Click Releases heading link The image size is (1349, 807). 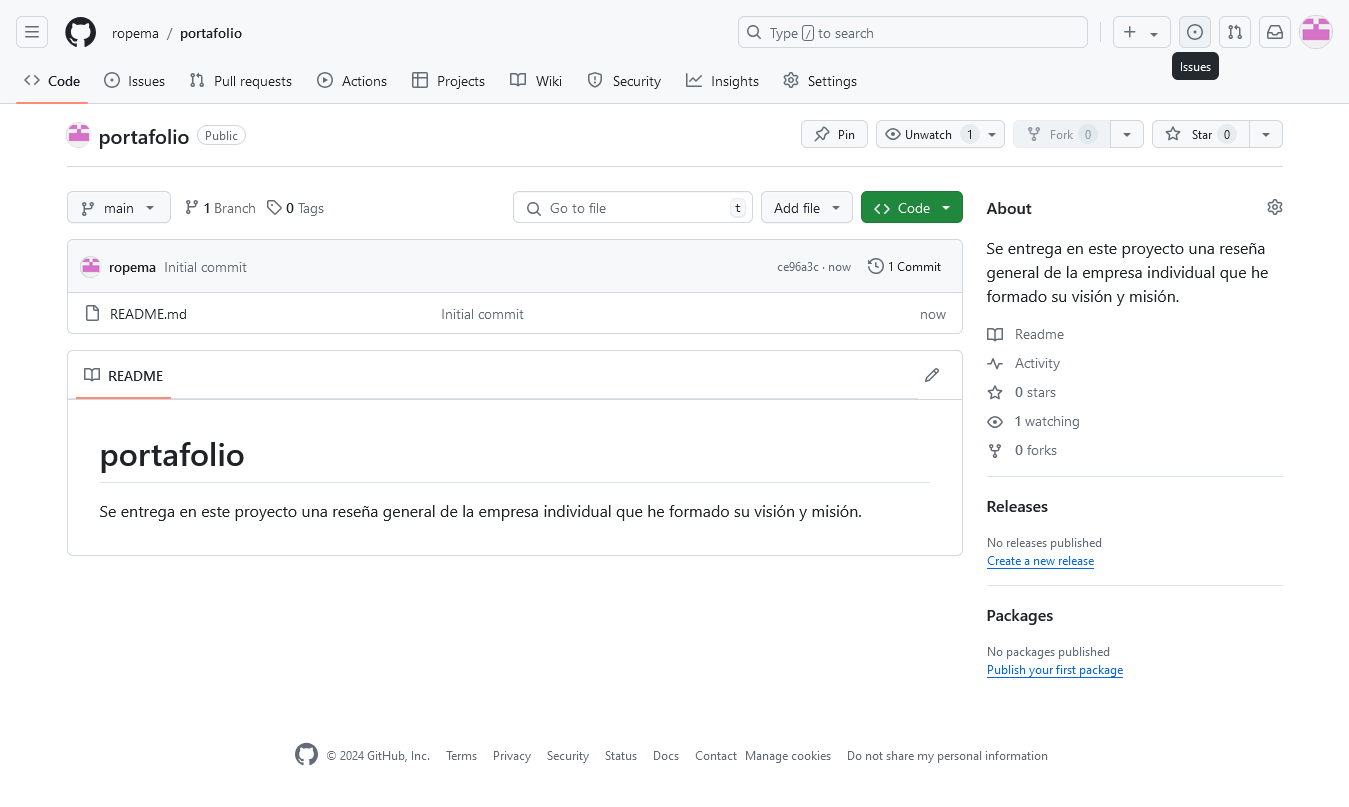click(1017, 507)
